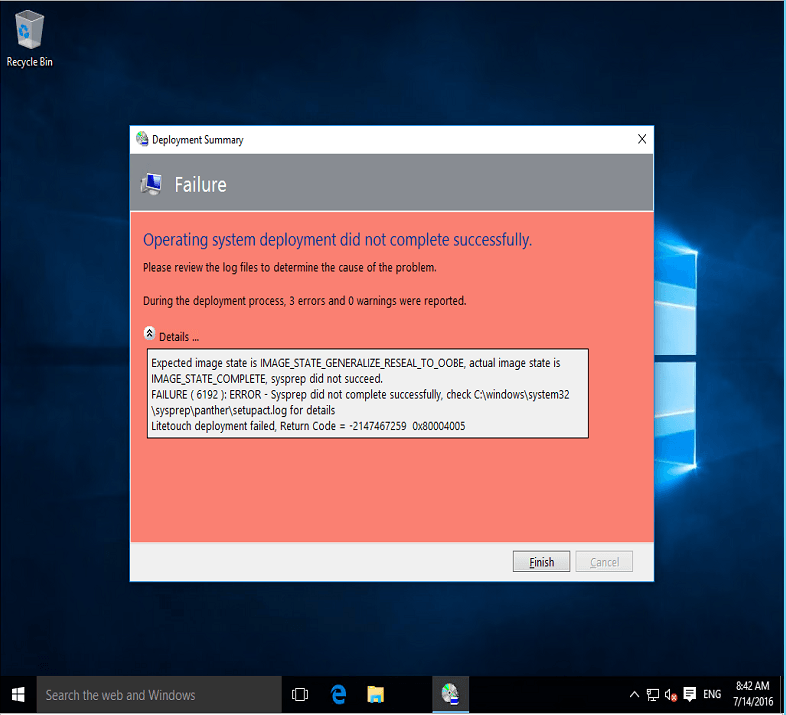Click the Deployment Summary title bar icon
Viewport: 786px width, 715px height.
pyautogui.click(x=142, y=139)
